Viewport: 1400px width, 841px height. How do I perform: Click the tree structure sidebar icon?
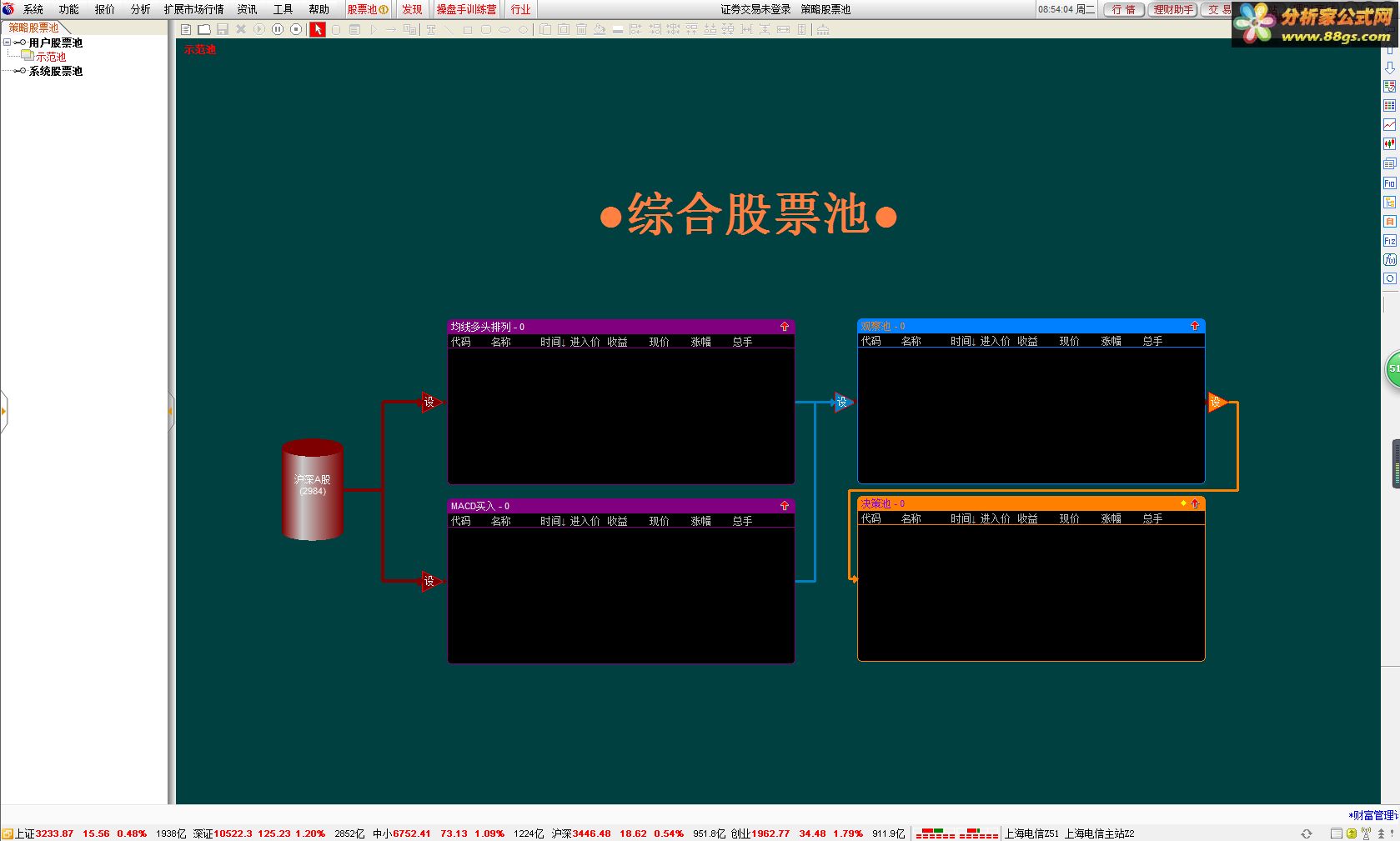point(1389,202)
